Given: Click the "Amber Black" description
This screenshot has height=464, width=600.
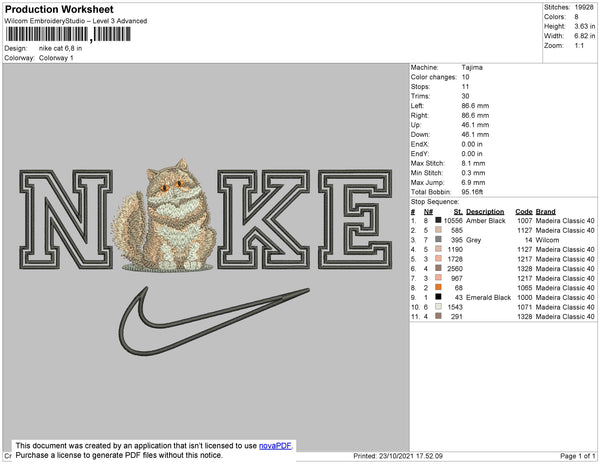Looking at the screenshot, I should [x=486, y=221].
